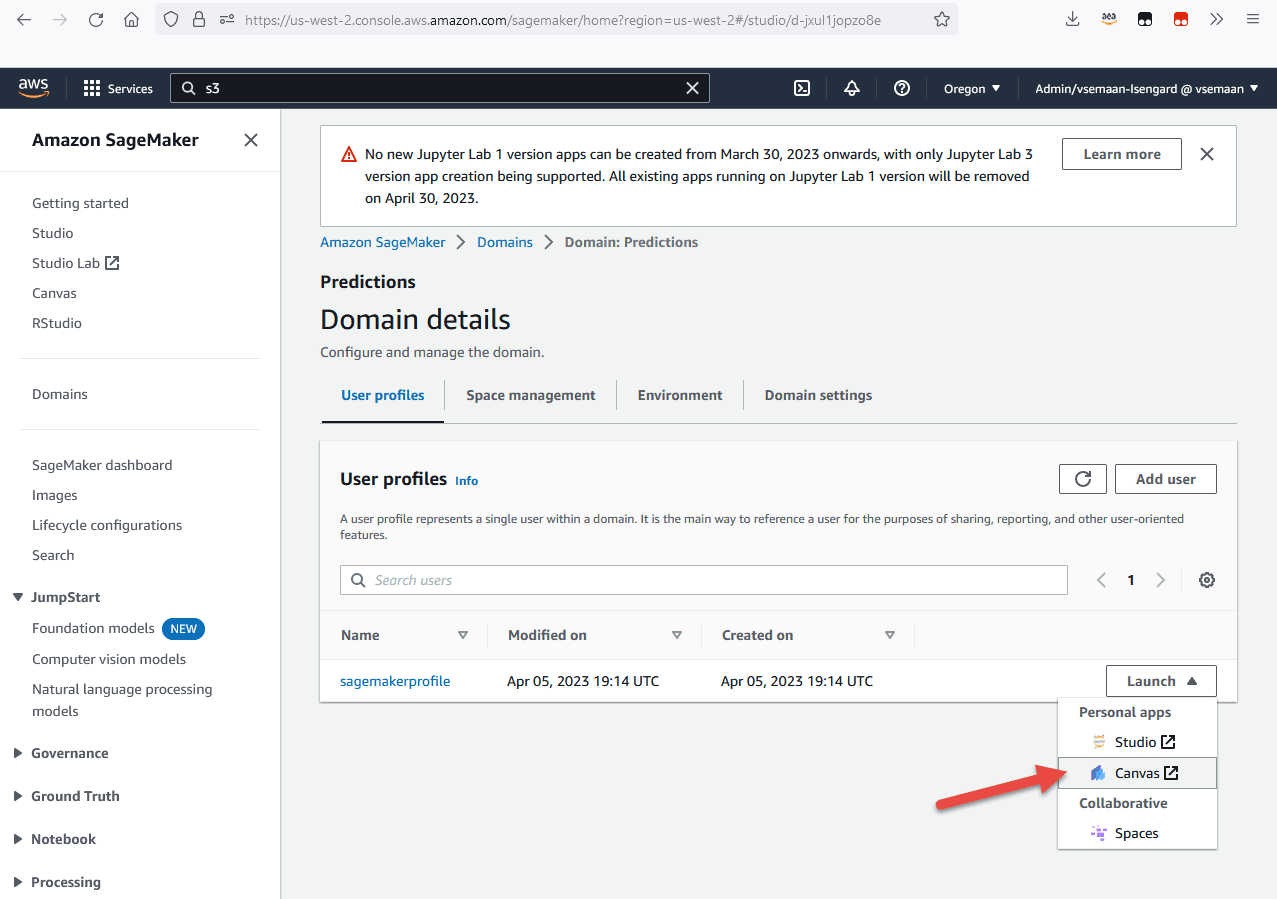Go back with the browser back arrow

[x=24, y=19]
